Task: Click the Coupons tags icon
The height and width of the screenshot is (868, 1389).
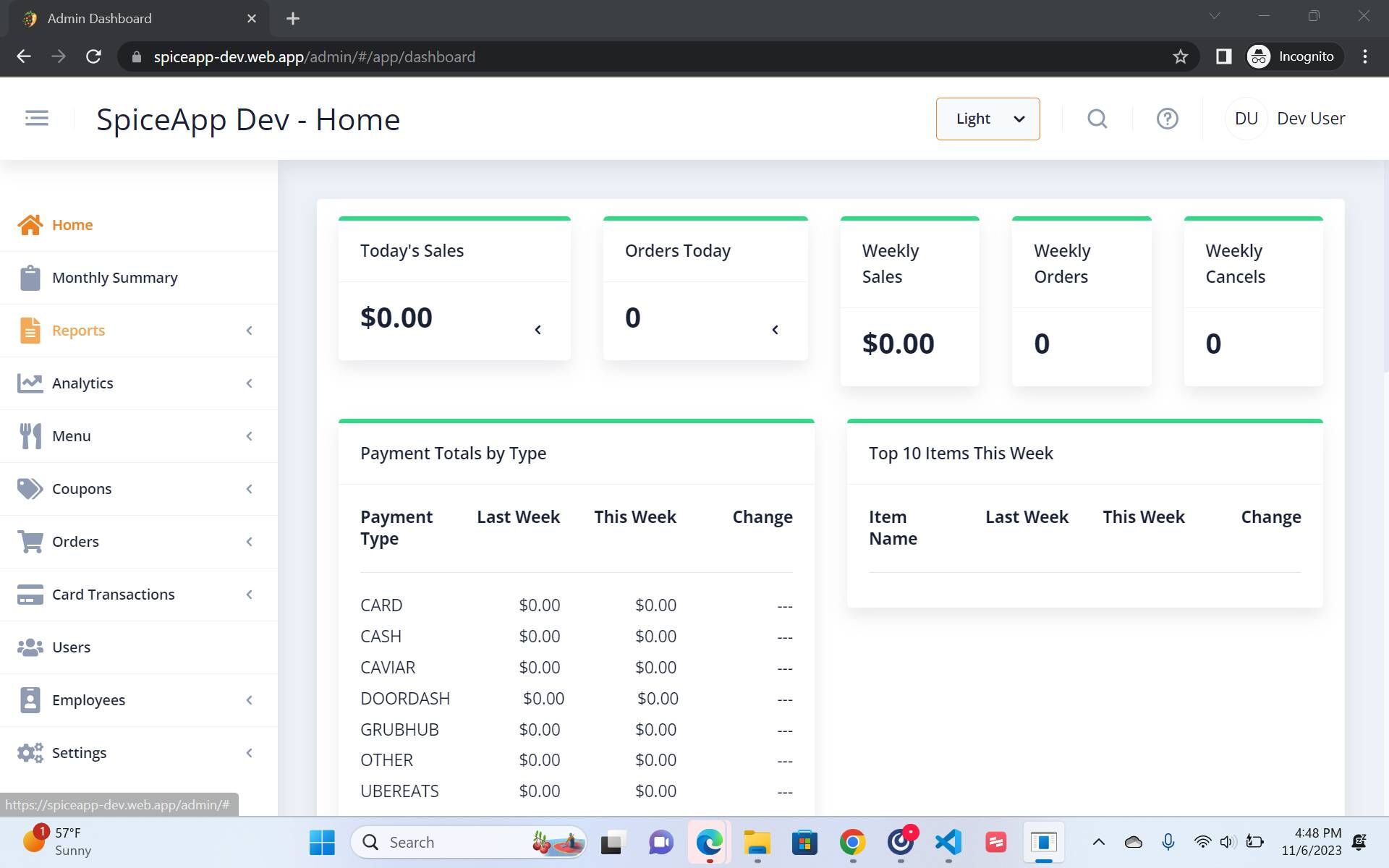Action: coord(30,489)
